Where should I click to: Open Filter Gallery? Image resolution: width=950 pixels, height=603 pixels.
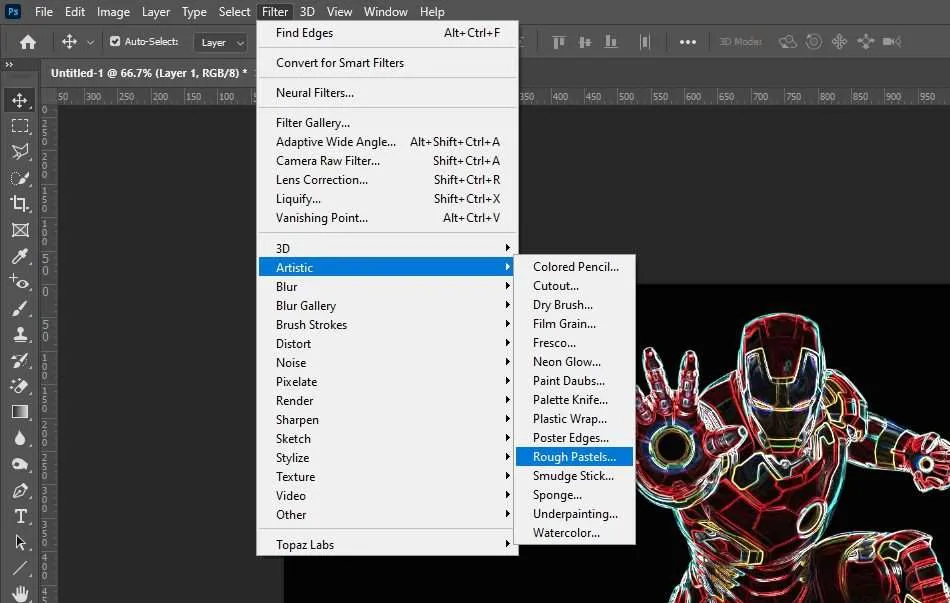point(388,123)
